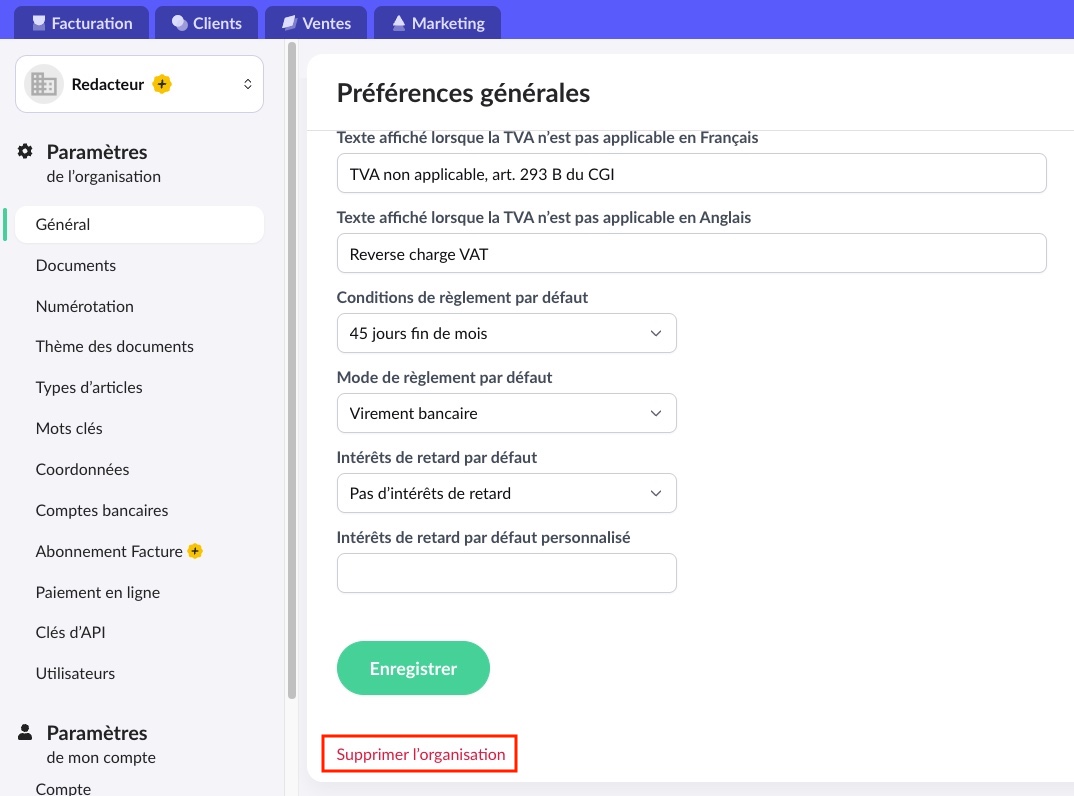Go to the Numérotation settings
The image size is (1074, 796).
(x=85, y=306)
